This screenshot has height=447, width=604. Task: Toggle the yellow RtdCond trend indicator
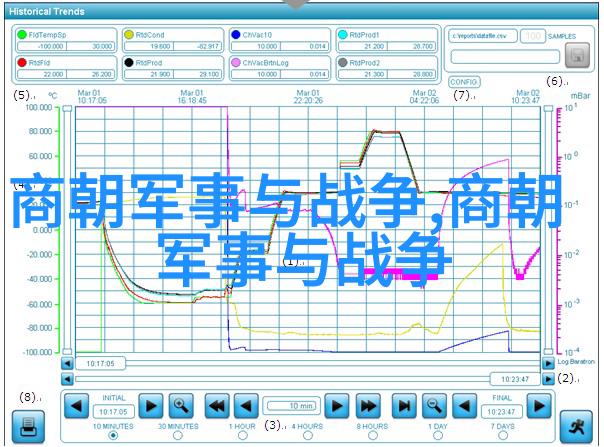pos(129,35)
